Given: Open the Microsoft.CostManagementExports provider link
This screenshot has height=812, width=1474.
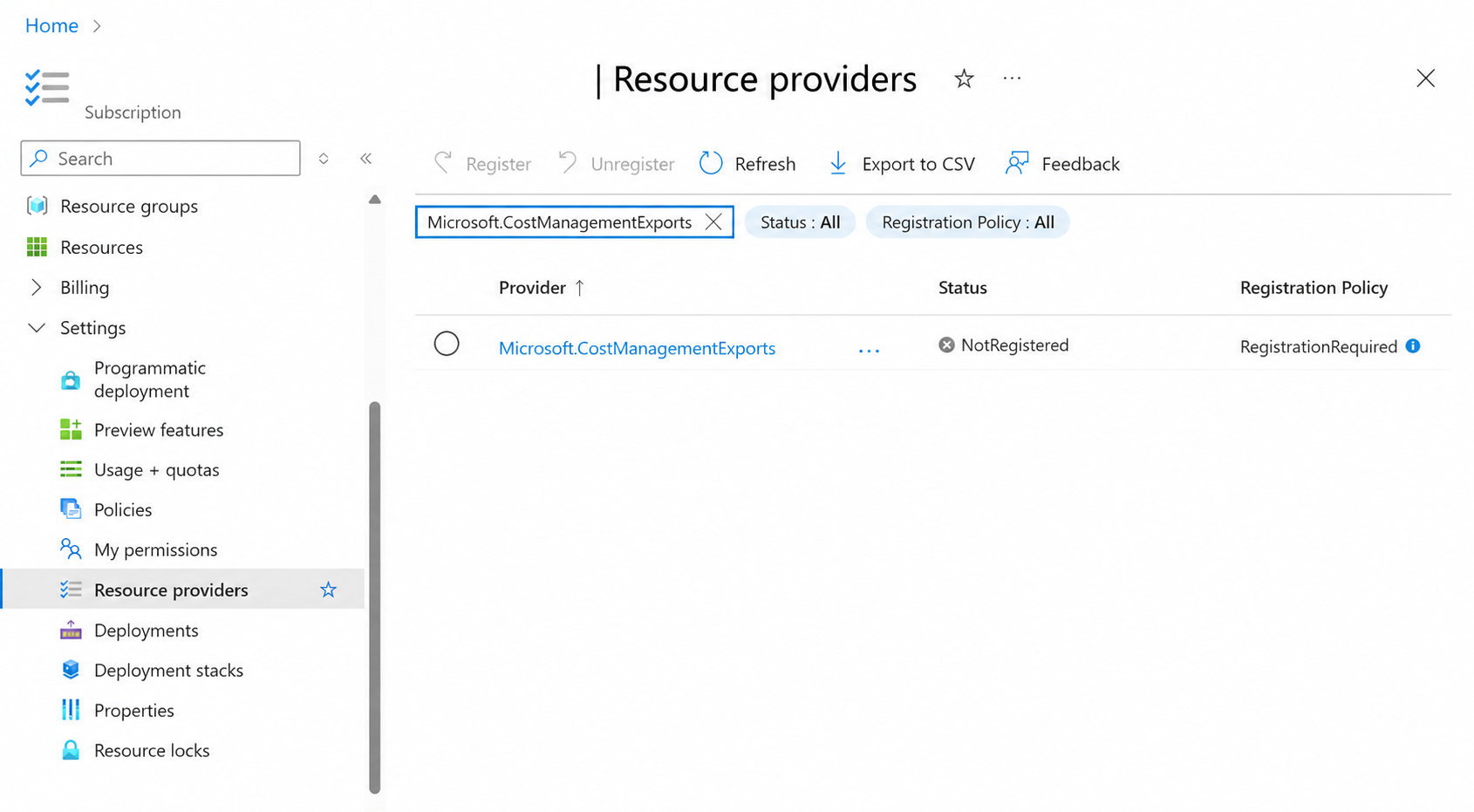Looking at the screenshot, I should [x=637, y=348].
